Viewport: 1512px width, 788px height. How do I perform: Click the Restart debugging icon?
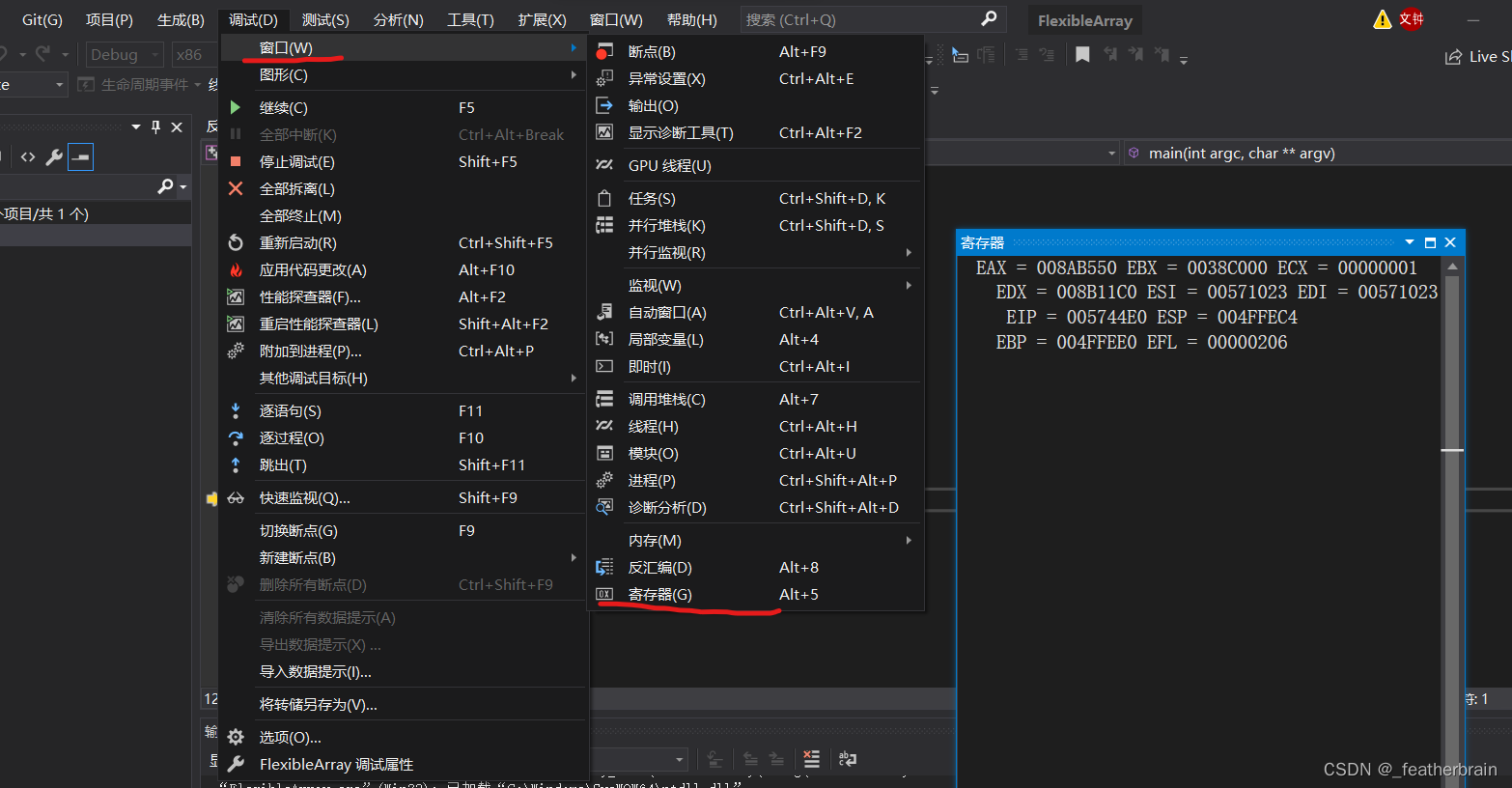tap(236, 242)
